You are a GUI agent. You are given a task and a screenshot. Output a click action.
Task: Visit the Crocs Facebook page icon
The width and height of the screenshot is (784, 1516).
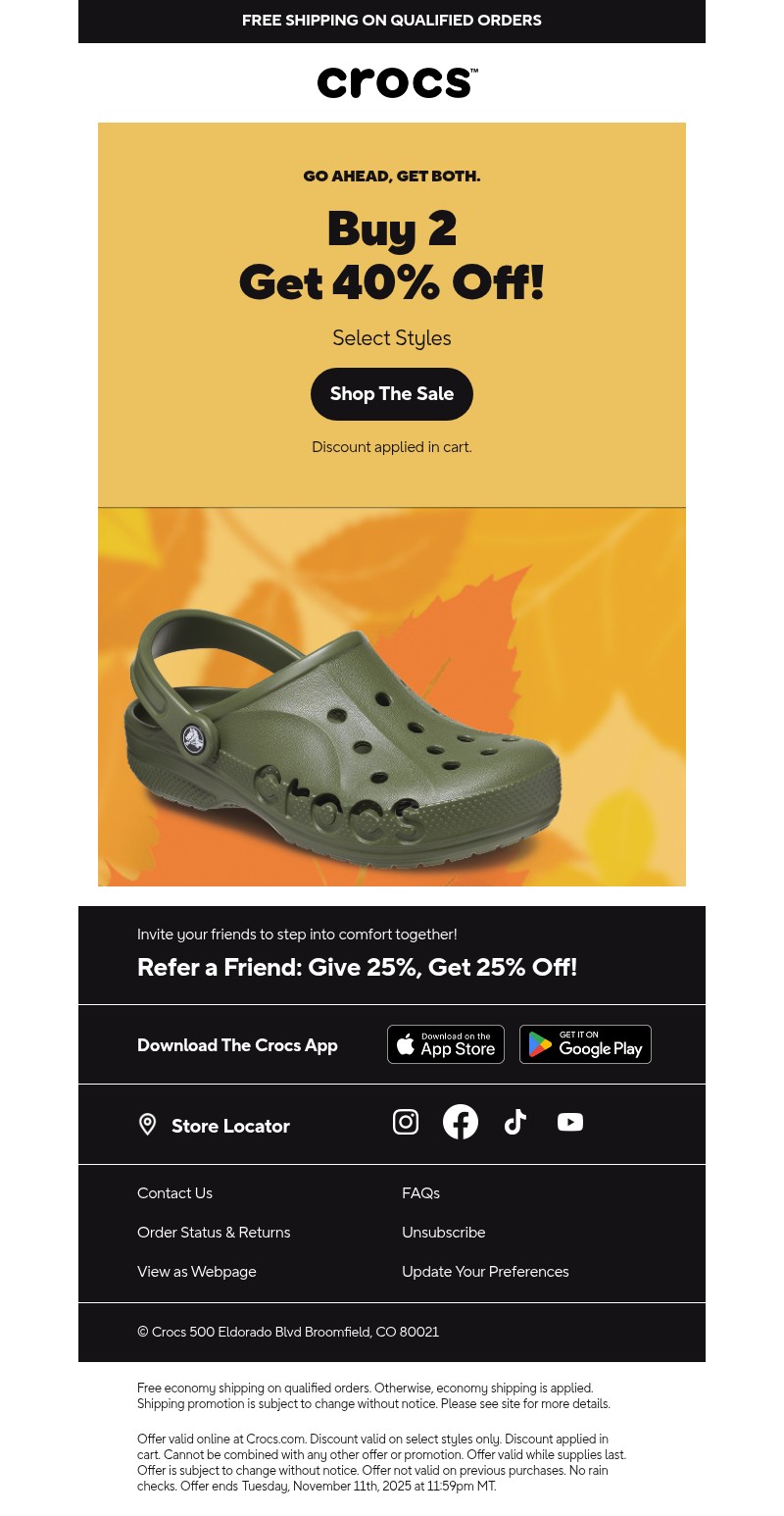tap(461, 1122)
